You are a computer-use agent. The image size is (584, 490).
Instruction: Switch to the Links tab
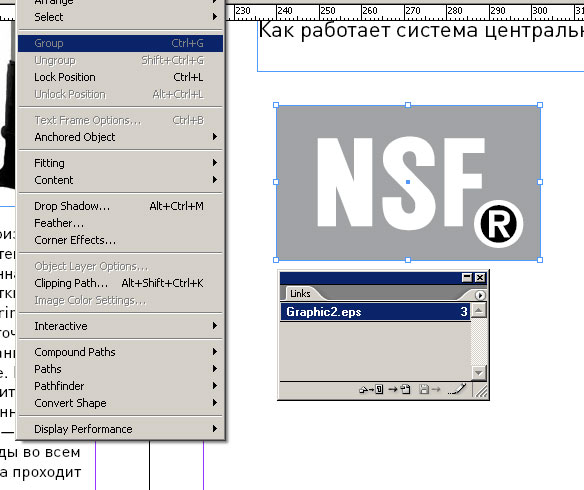[300, 293]
